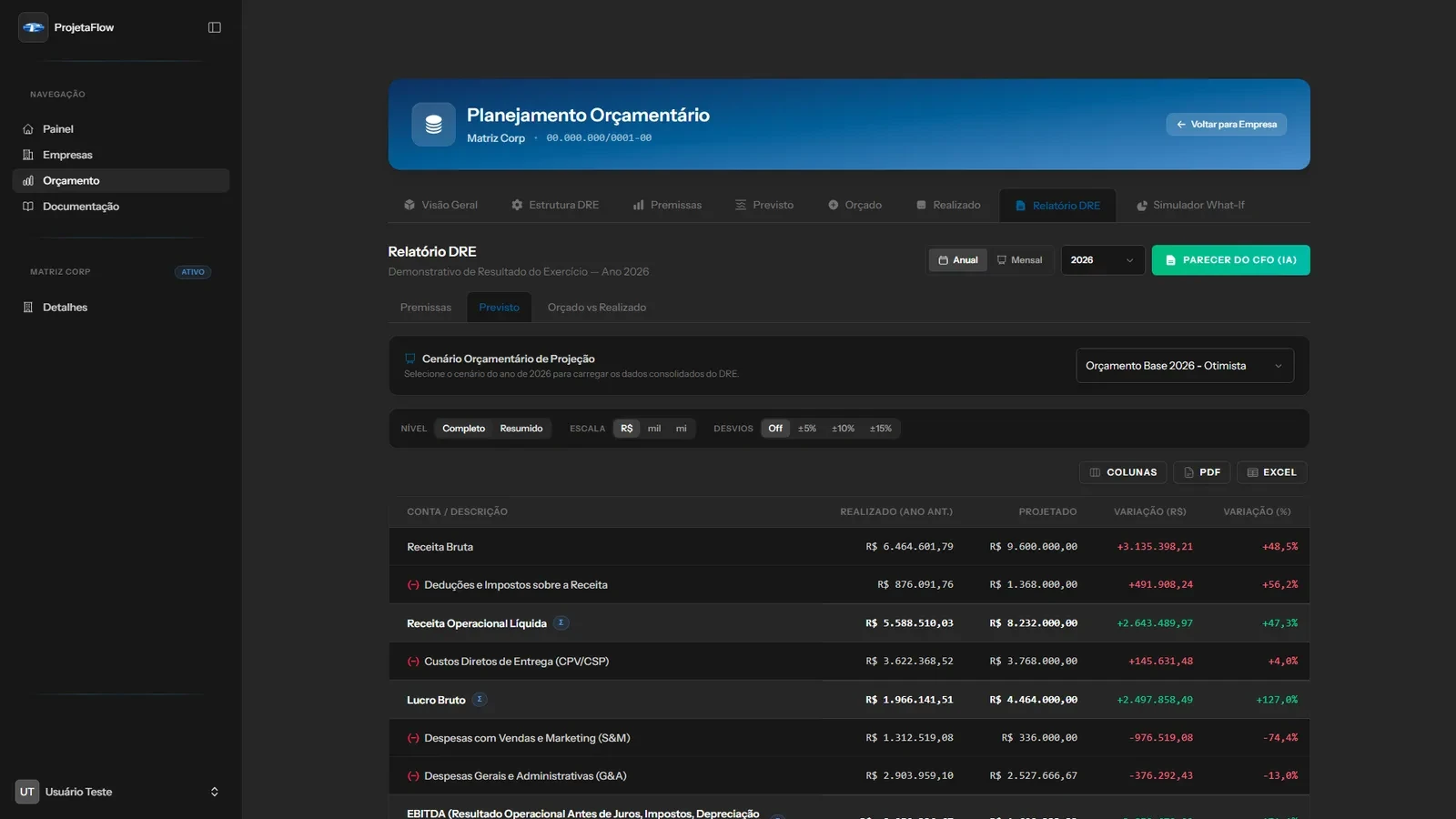
Task: Collapse sidebar with panel toggle icon
Action: click(215, 27)
